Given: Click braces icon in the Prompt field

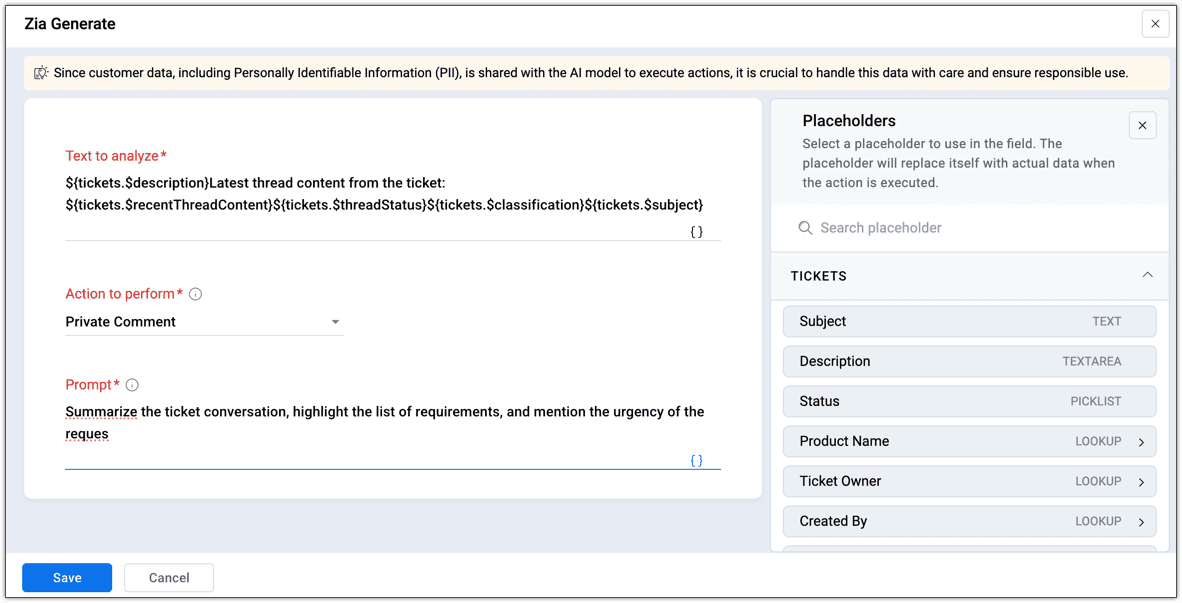Looking at the screenshot, I should coord(696,461).
